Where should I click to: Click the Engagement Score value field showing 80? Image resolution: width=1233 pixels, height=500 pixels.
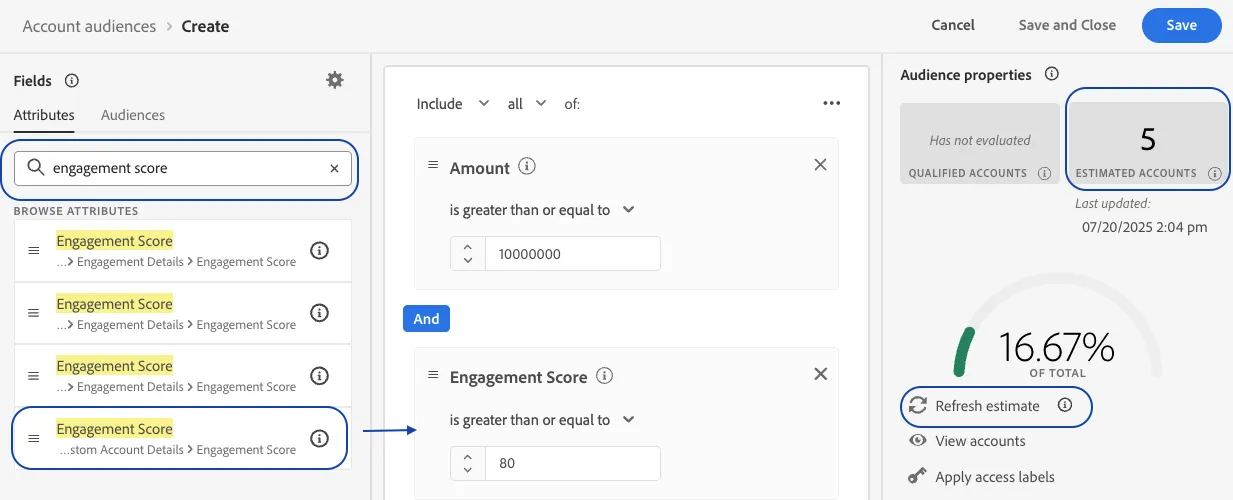(572, 464)
